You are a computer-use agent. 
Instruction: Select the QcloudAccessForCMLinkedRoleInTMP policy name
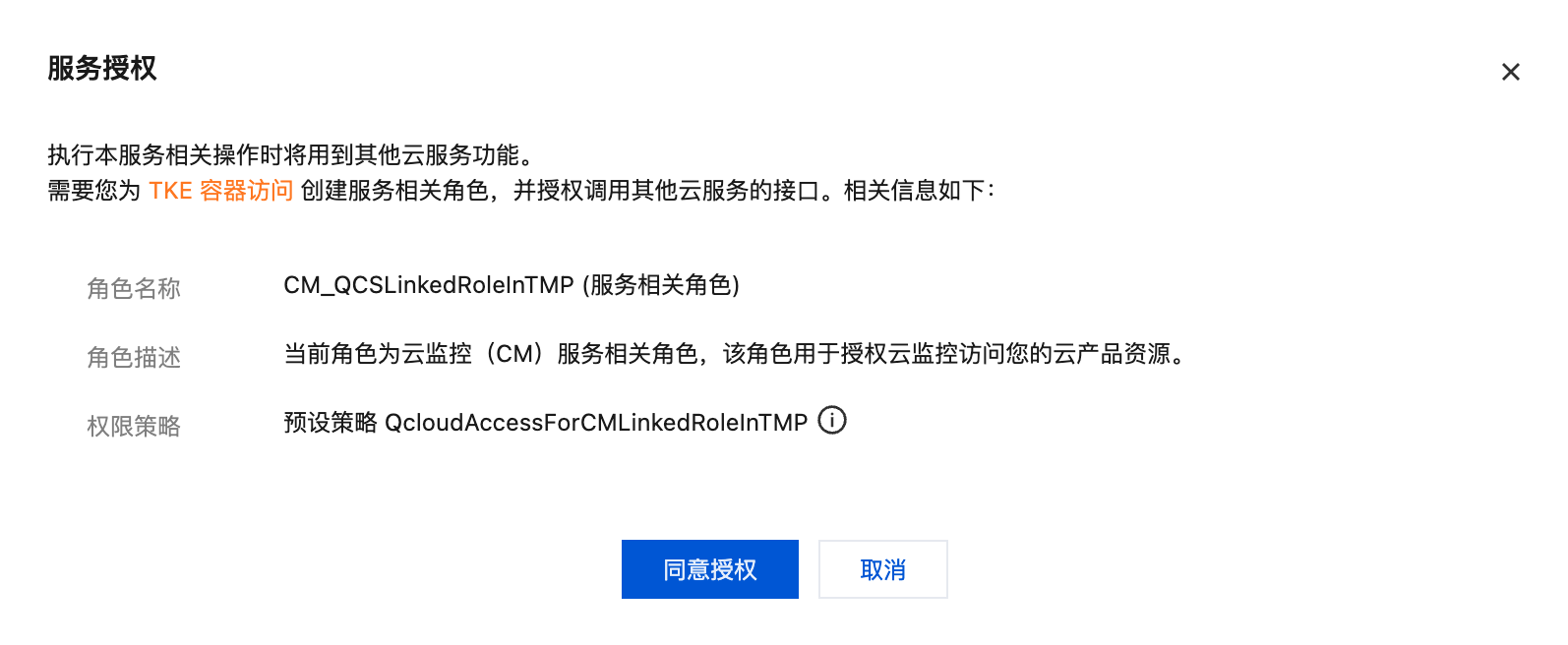click(596, 423)
